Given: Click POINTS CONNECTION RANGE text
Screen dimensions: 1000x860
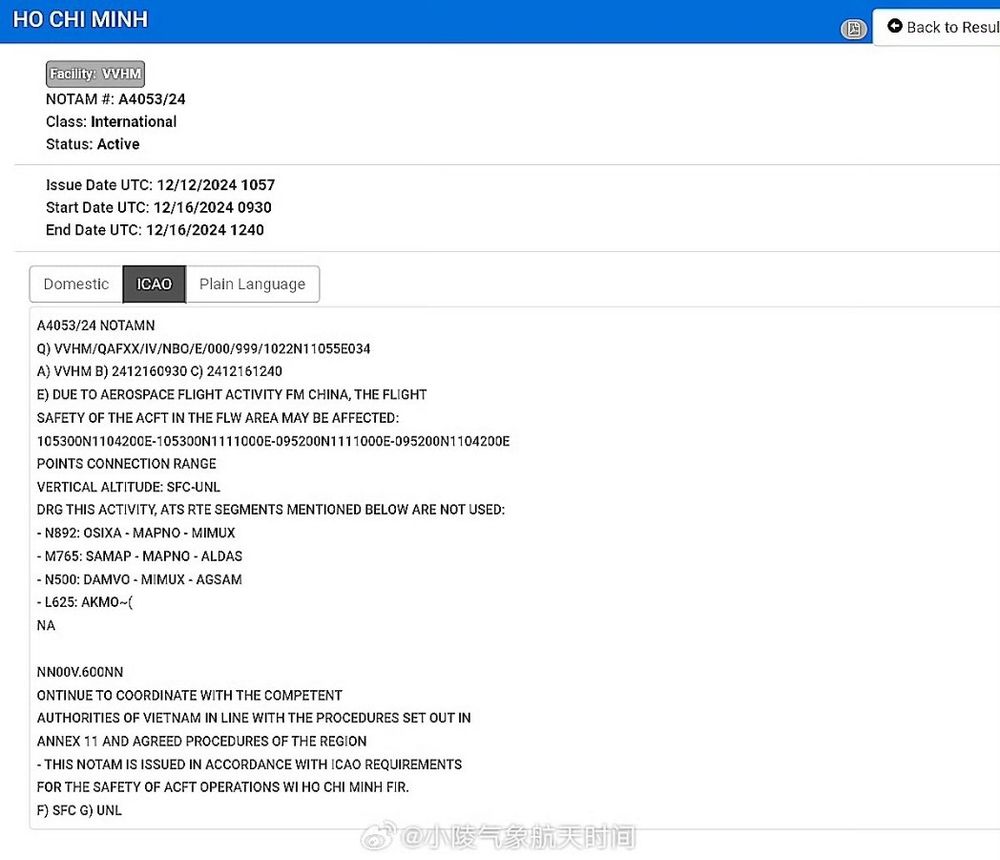Looking at the screenshot, I should tap(126, 464).
